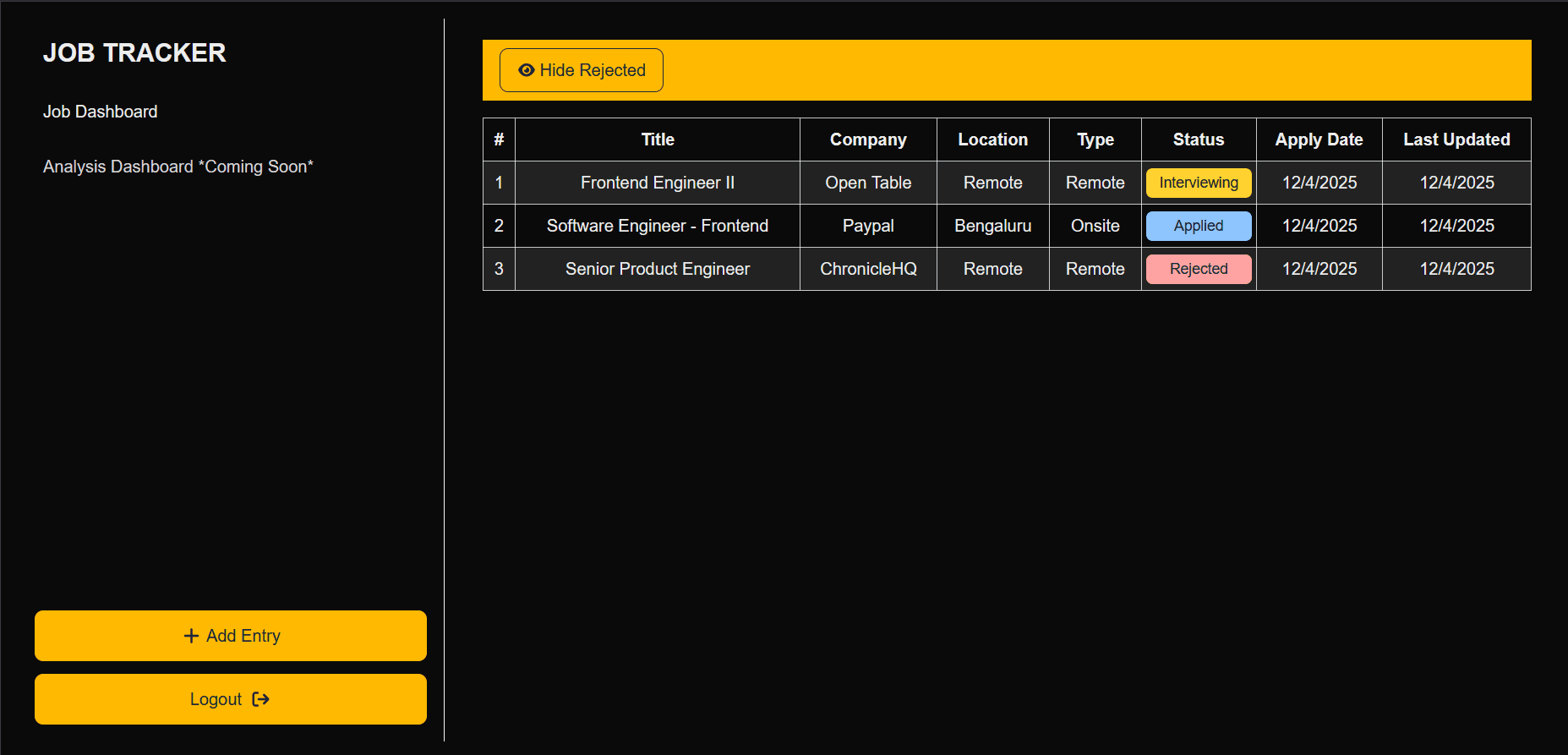Click the Rejected status badge
Viewport: 1568px width, 755px height.
pos(1199,269)
